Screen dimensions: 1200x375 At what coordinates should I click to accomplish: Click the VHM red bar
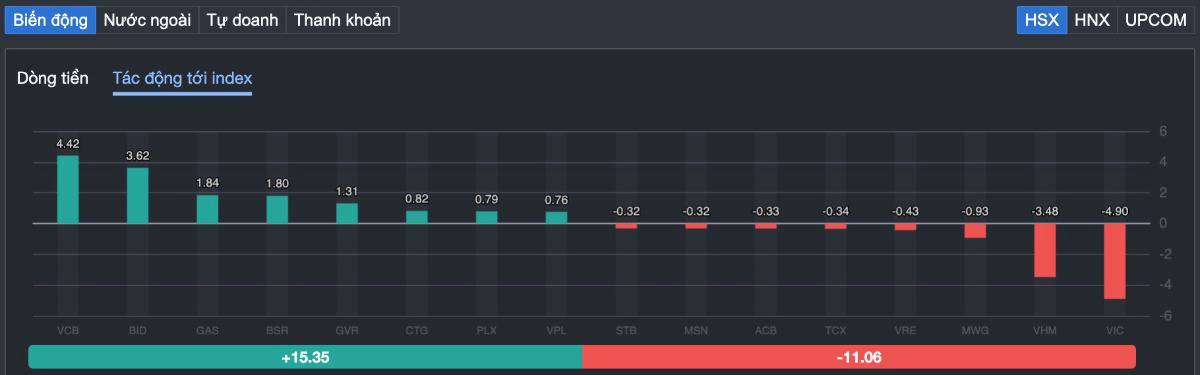point(1045,250)
